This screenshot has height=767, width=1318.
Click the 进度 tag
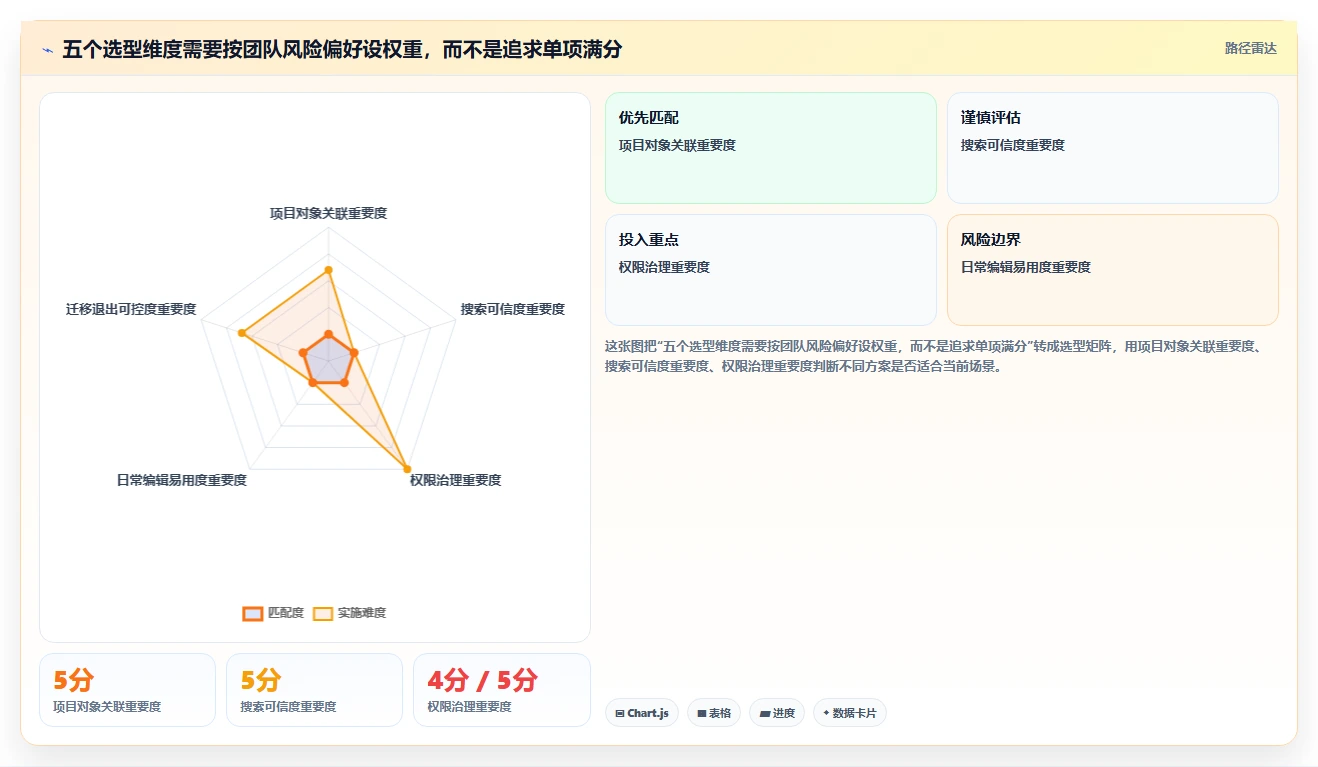777,713
